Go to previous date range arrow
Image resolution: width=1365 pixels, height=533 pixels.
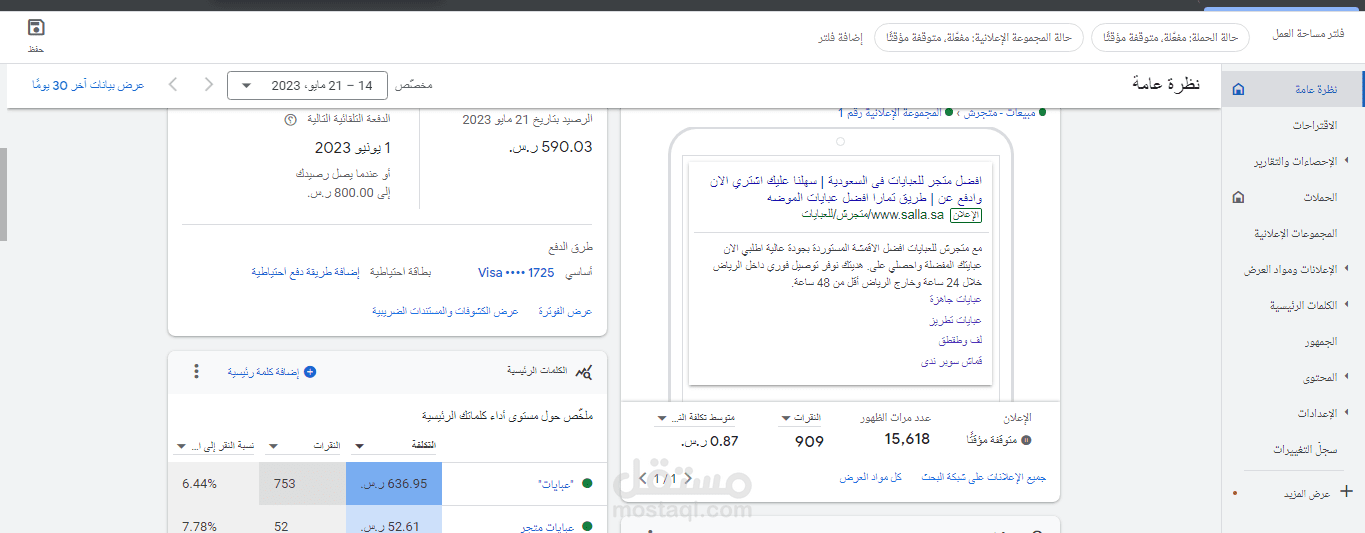click(174, 84)
